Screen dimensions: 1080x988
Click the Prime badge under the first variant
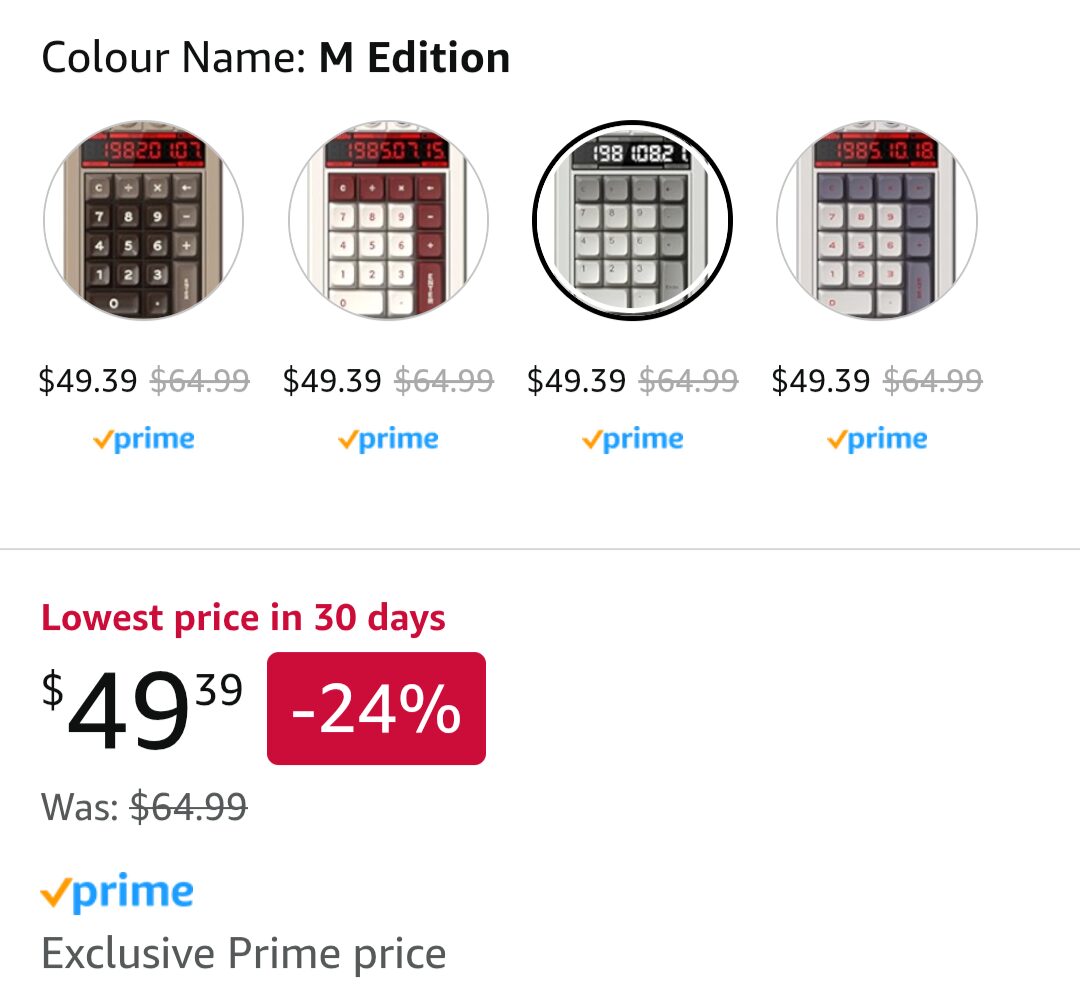click(144, 437)
